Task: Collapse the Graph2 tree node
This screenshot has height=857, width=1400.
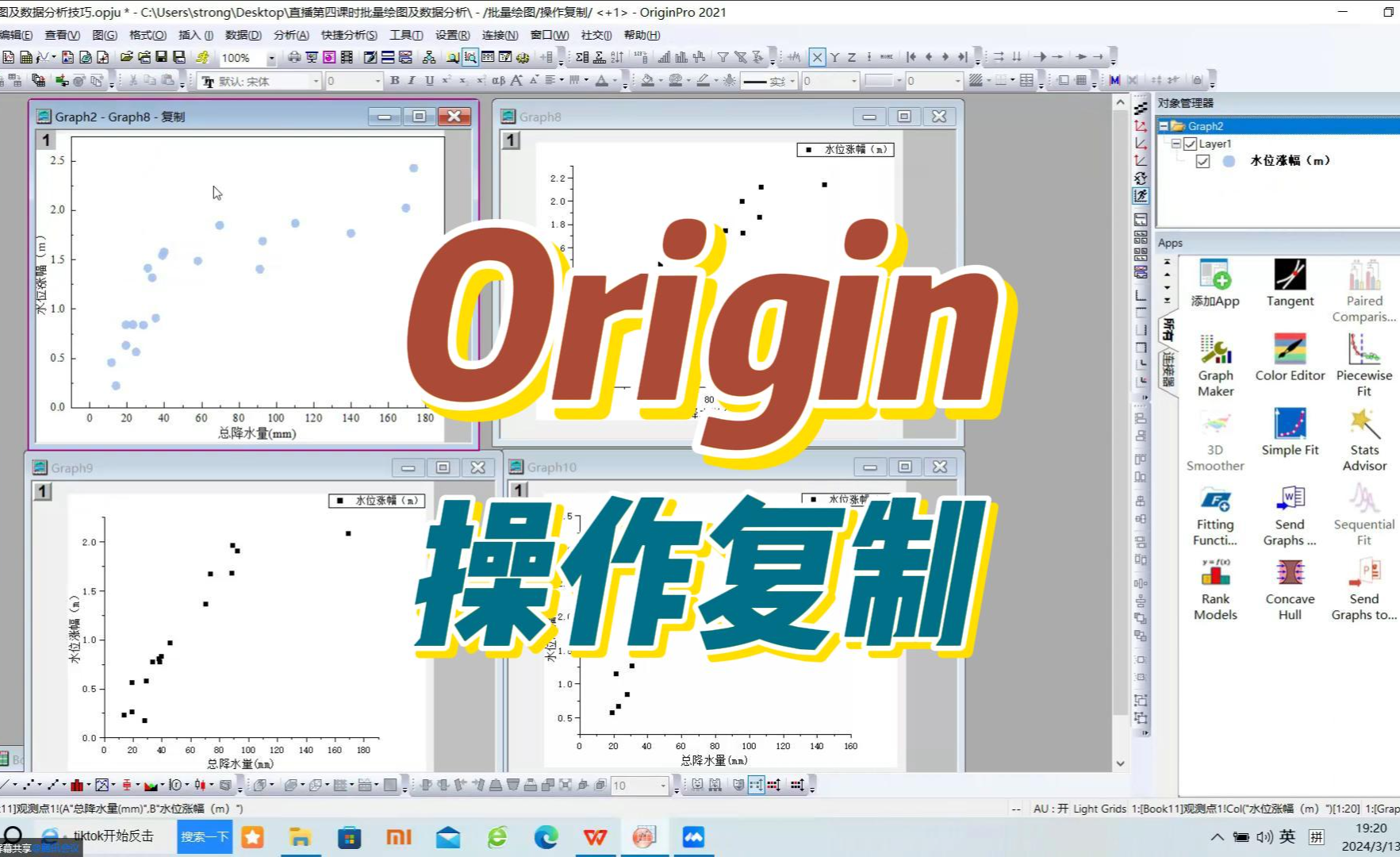Action: [x=1164, y=126]
